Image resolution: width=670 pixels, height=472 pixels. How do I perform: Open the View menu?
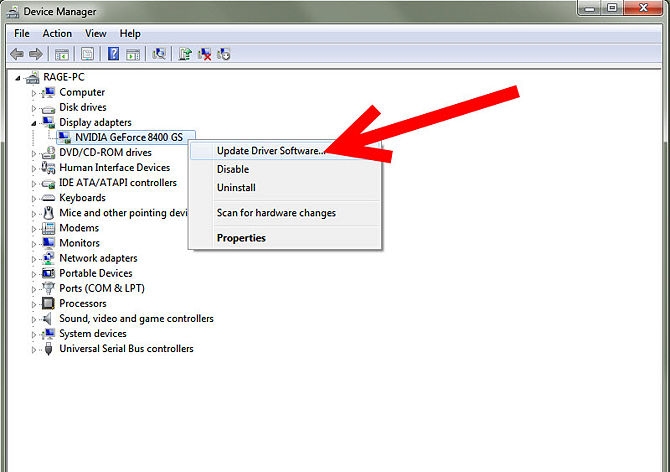[96, 33]
